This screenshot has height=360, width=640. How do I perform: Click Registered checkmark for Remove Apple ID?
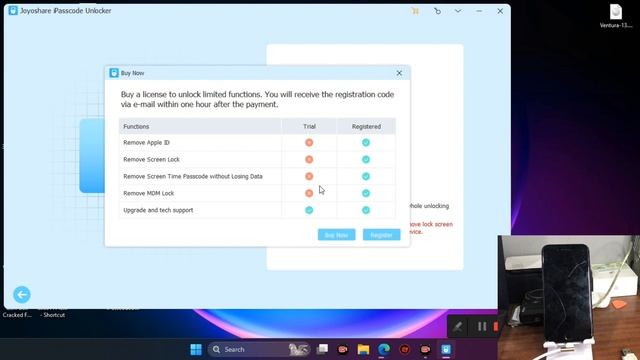[x=366, y=142]
